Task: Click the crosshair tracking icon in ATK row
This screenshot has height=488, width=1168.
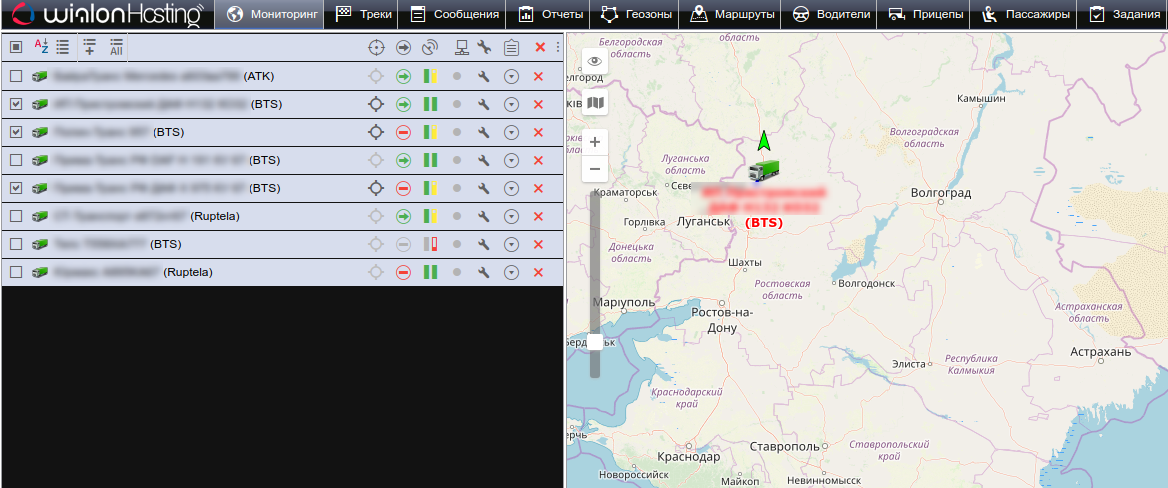Action: pos(376,76)
